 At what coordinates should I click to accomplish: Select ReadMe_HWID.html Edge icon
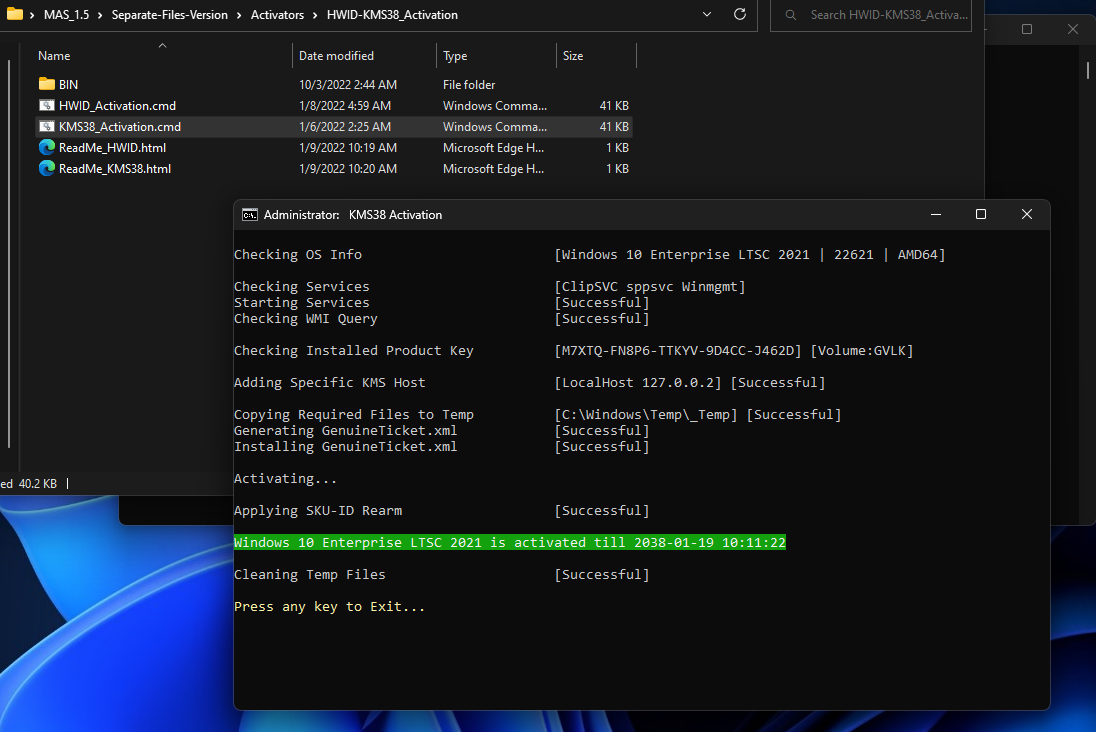coord(47,148)
